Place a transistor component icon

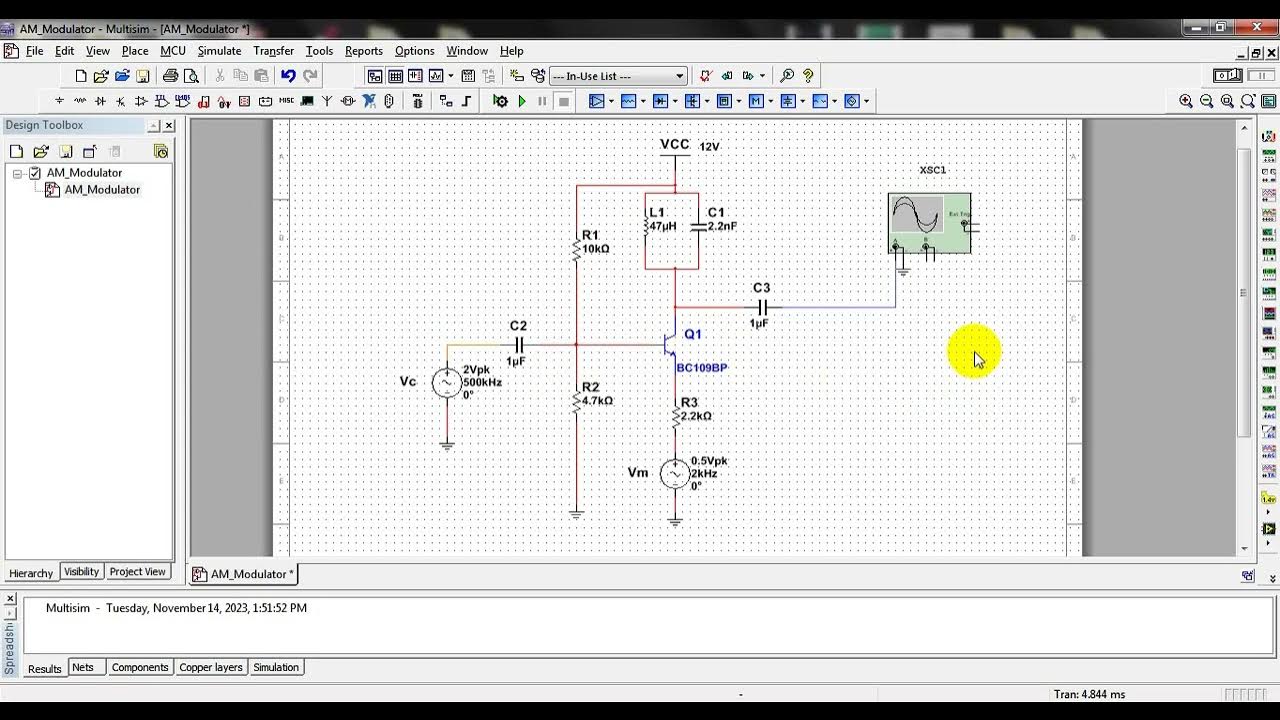pyautogui.click(x=120, y=101)
